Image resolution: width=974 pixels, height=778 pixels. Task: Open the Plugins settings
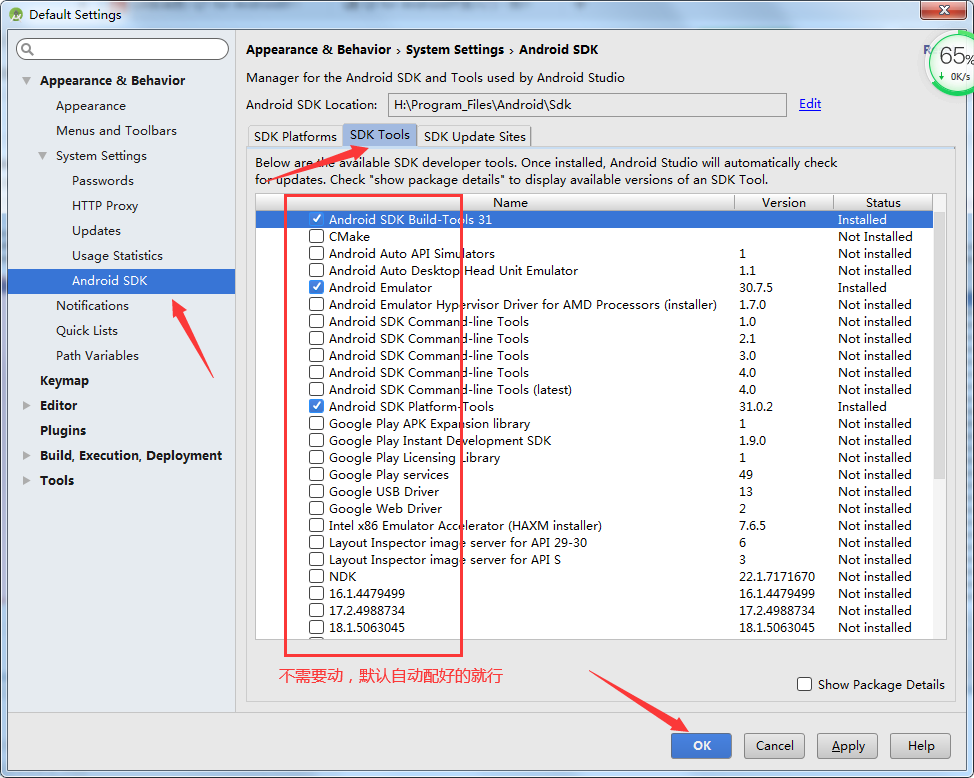click(63, 431)
